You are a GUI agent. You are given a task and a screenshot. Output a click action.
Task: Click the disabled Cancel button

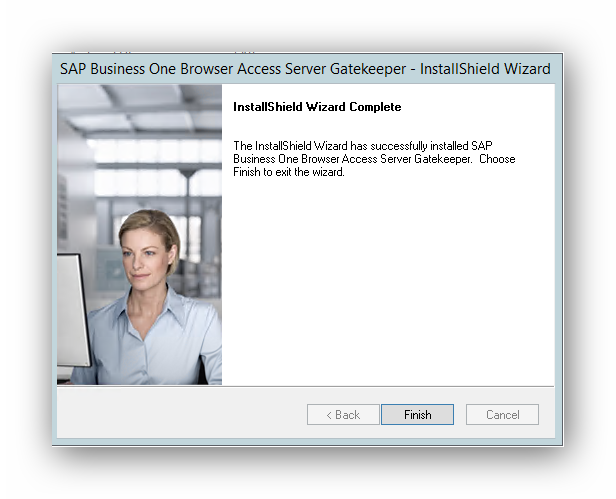502,414
